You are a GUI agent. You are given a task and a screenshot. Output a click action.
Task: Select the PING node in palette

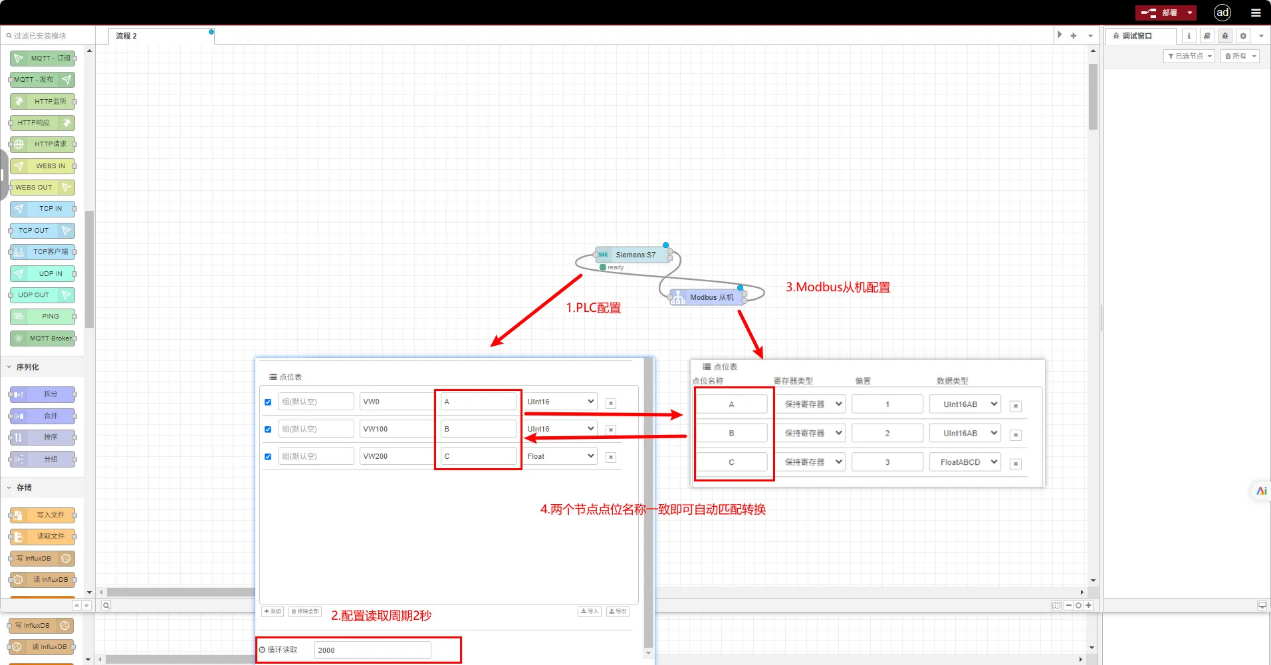click(43, 316)
